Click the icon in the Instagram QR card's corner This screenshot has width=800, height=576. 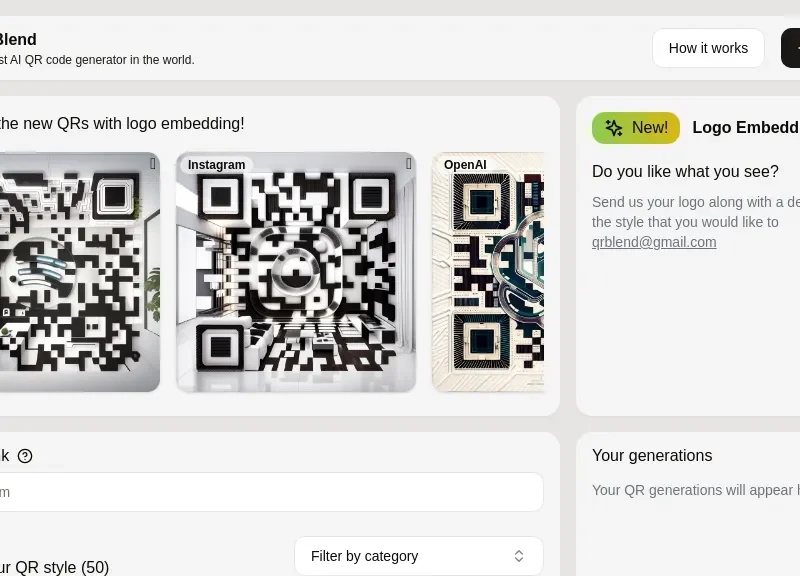[x=408, y=164]
